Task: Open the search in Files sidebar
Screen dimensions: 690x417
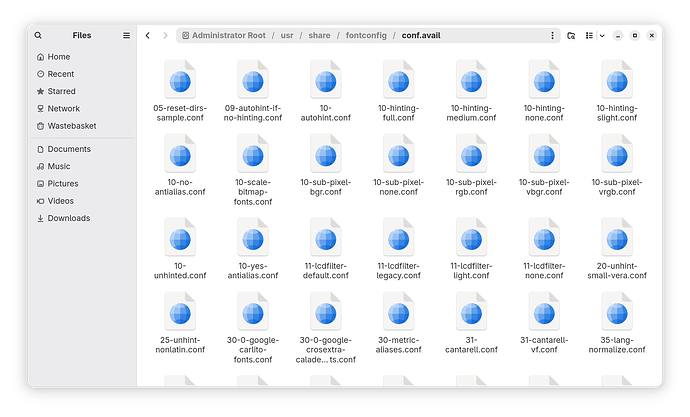Action: [x=38, y=35]
